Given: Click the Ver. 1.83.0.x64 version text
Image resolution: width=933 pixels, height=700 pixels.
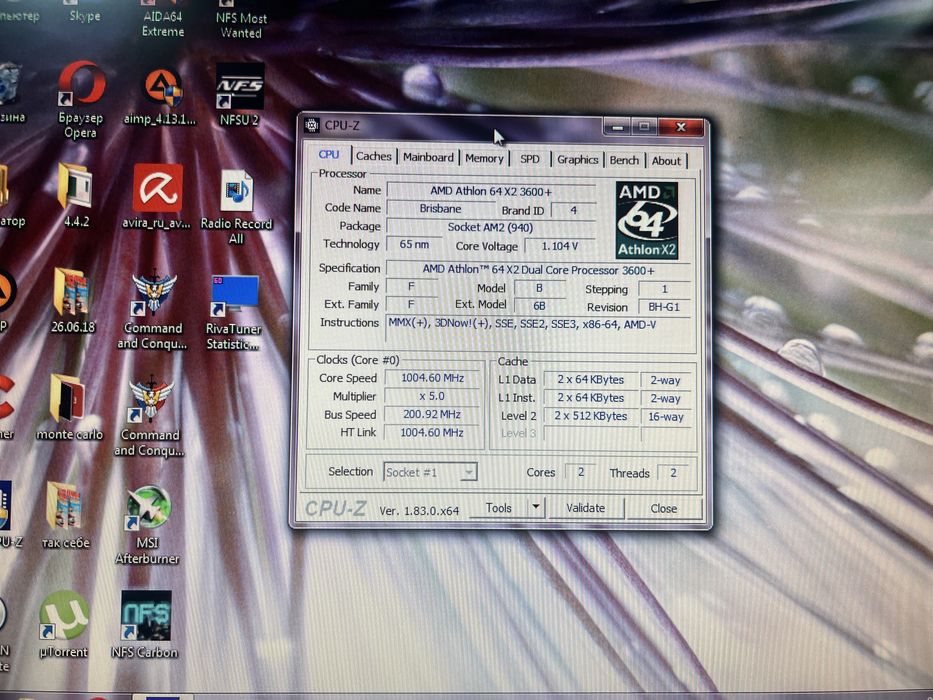Looking at the screenshot, I should click(419, 511).
